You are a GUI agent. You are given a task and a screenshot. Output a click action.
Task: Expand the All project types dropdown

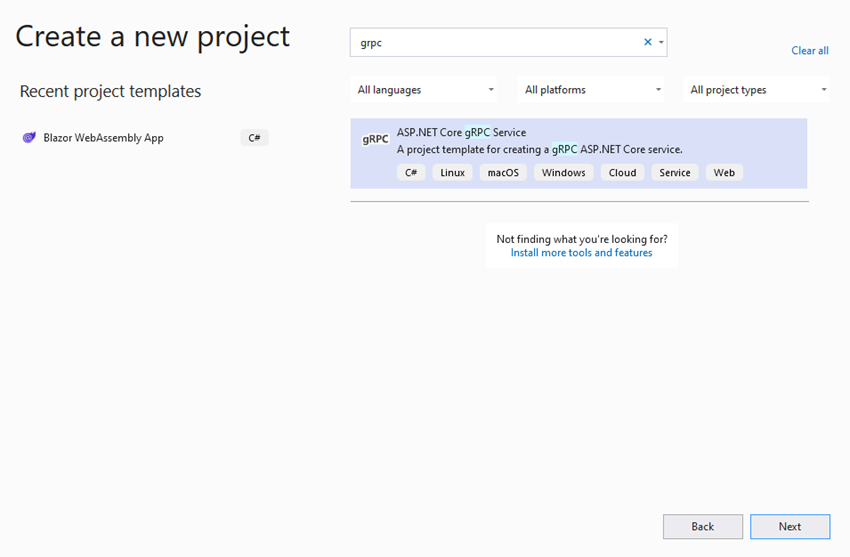[757, 90]
